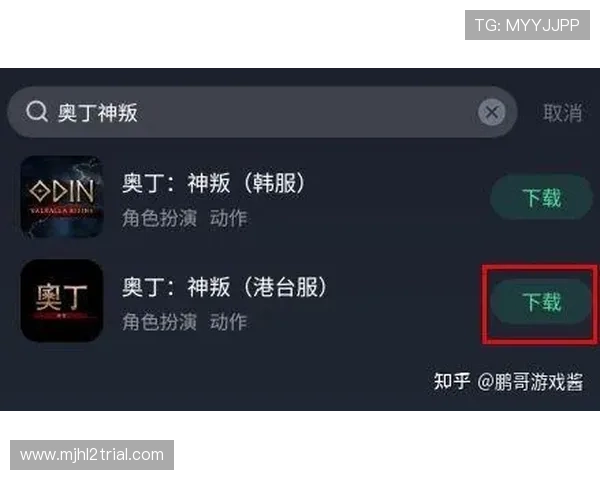Open the ODIN Valhalla Rising app icon
600x480 pixels.
[62, 197]
